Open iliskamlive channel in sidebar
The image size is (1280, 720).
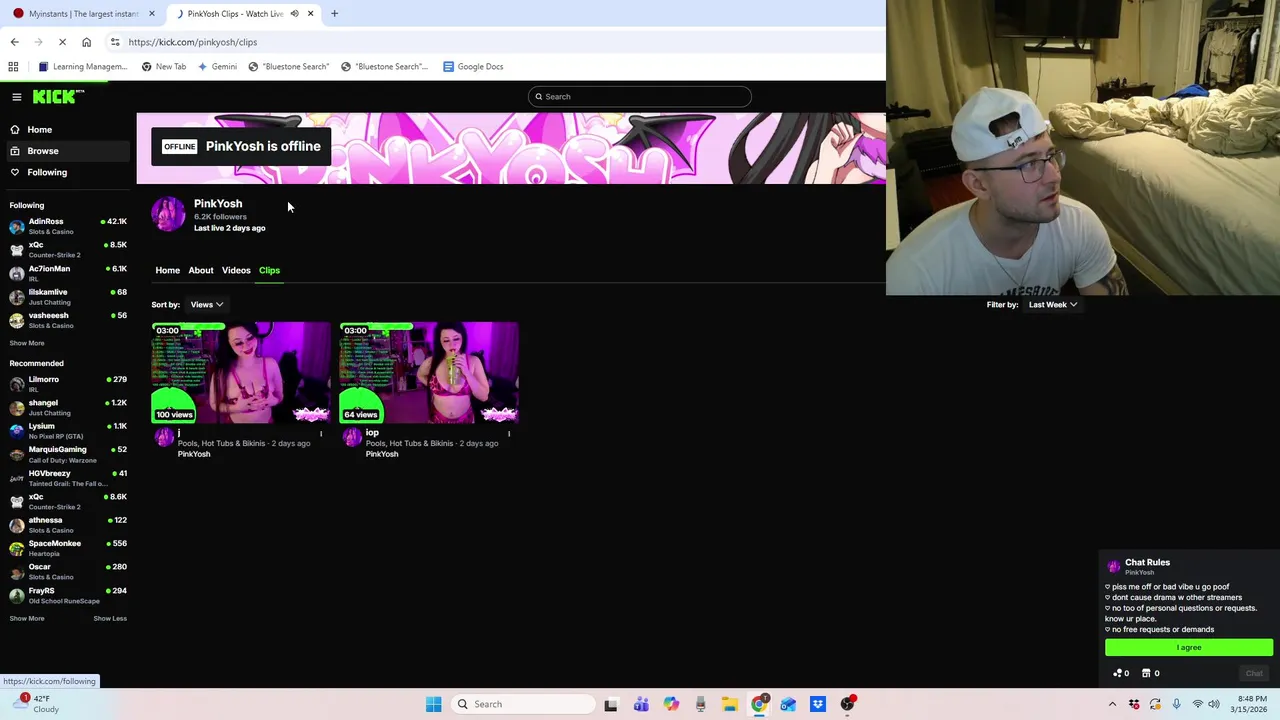[x=68, y=297]
